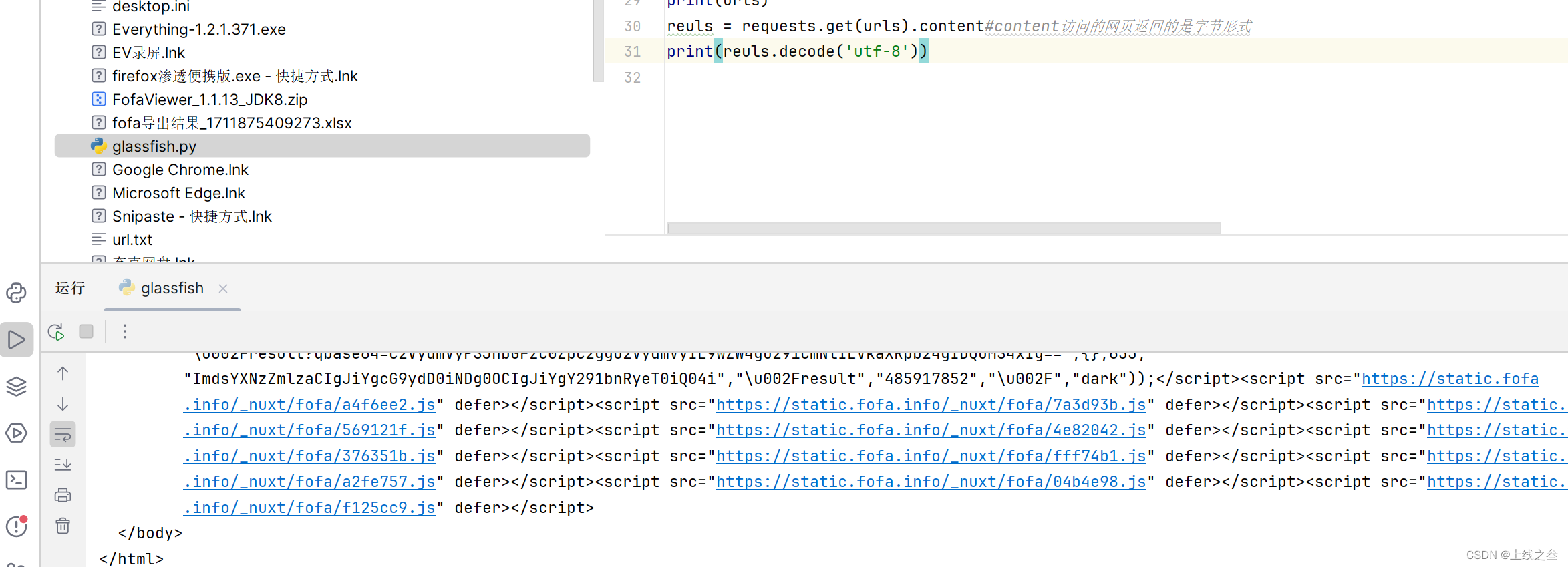Select Snipaste - 快捷方式.lnk file
This screenshot has width=1568, height=567.
pyautogui.click(x=192, y=216)
